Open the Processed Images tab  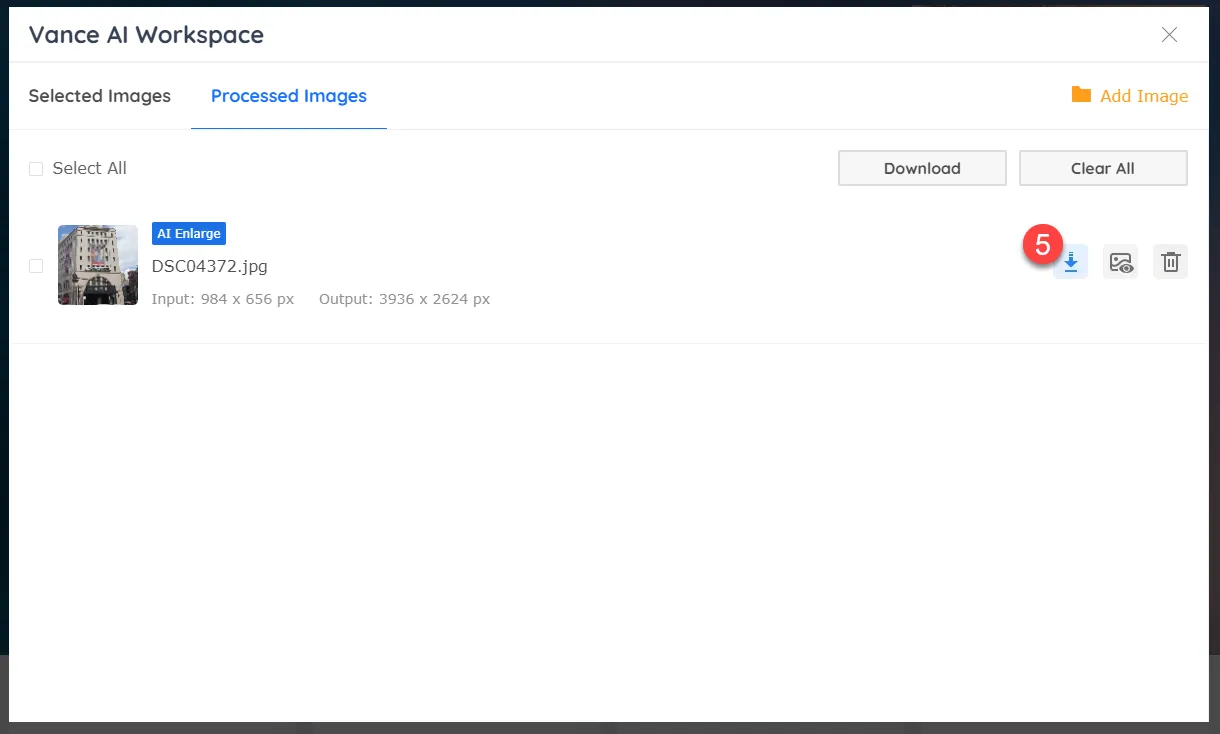[289, 96]
